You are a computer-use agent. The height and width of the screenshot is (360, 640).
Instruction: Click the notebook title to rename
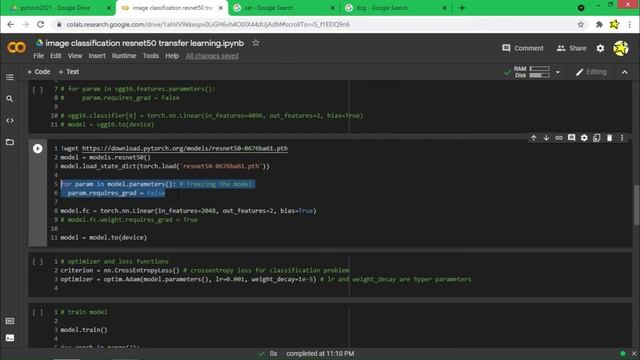point(144,43)
